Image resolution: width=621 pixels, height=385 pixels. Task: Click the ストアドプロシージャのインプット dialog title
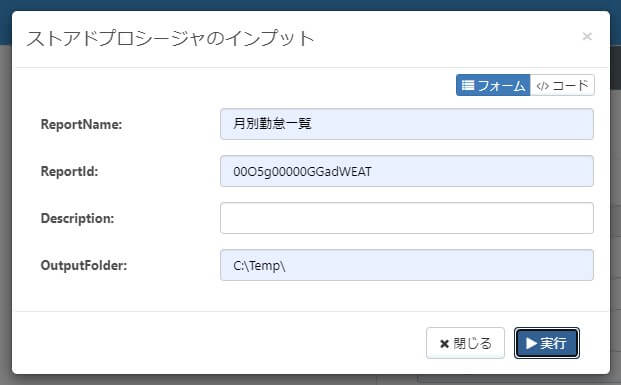170,38
